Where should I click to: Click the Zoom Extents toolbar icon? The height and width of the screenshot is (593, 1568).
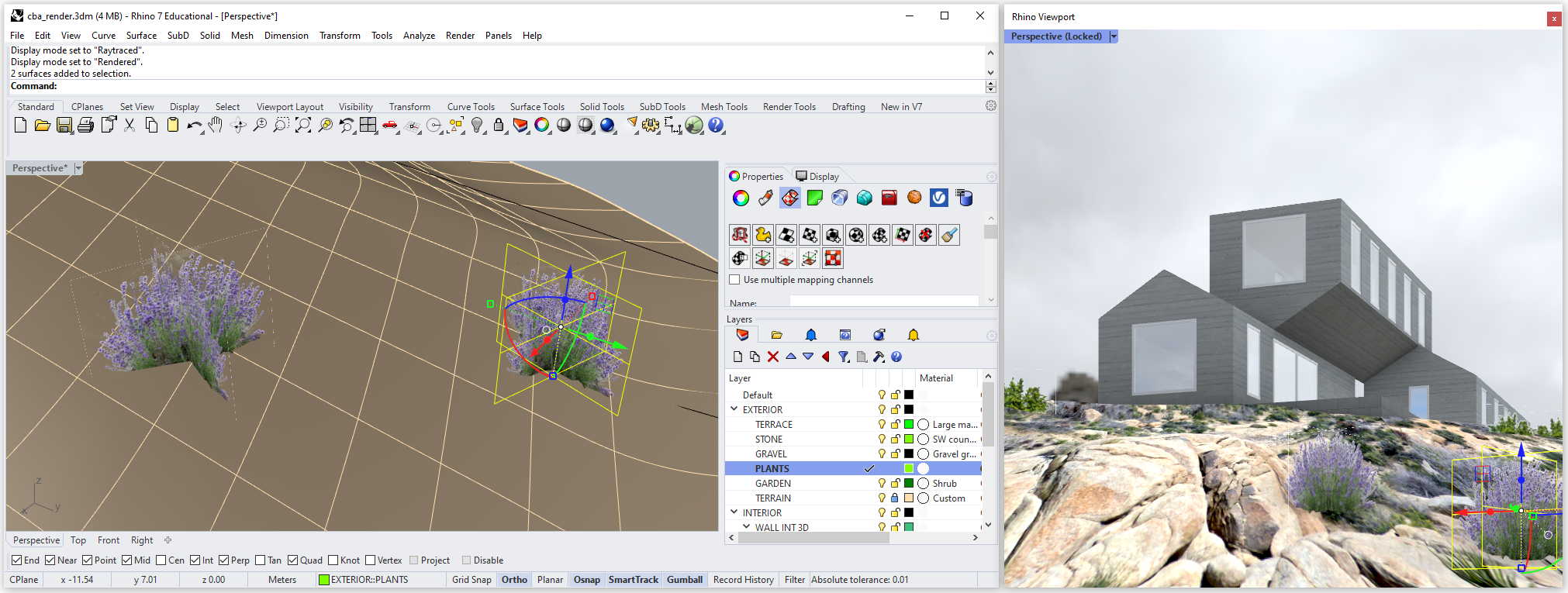pyautogui.click(x=303, y=126)
